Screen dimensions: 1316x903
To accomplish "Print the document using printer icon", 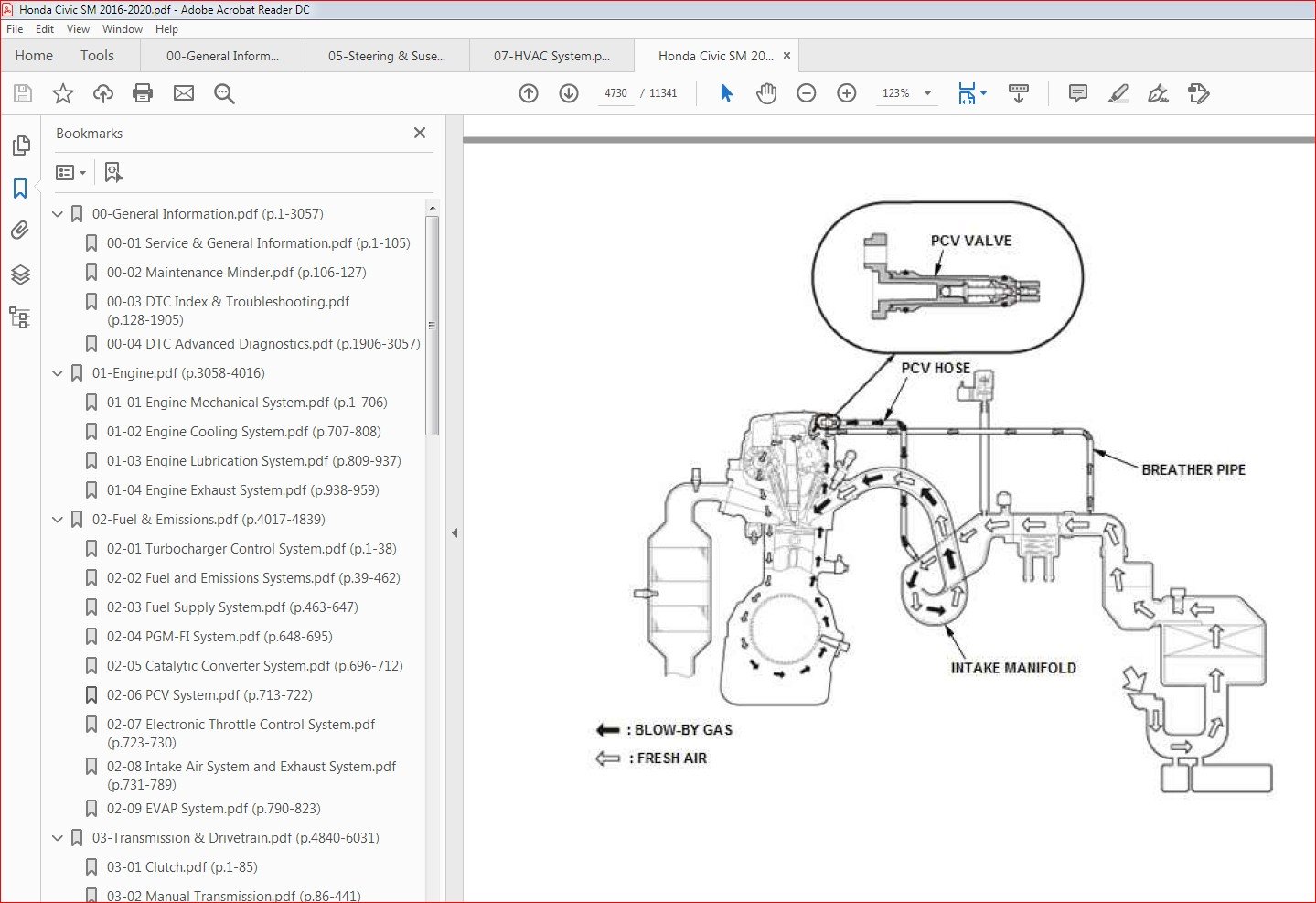I will click(x=143, y=93).
